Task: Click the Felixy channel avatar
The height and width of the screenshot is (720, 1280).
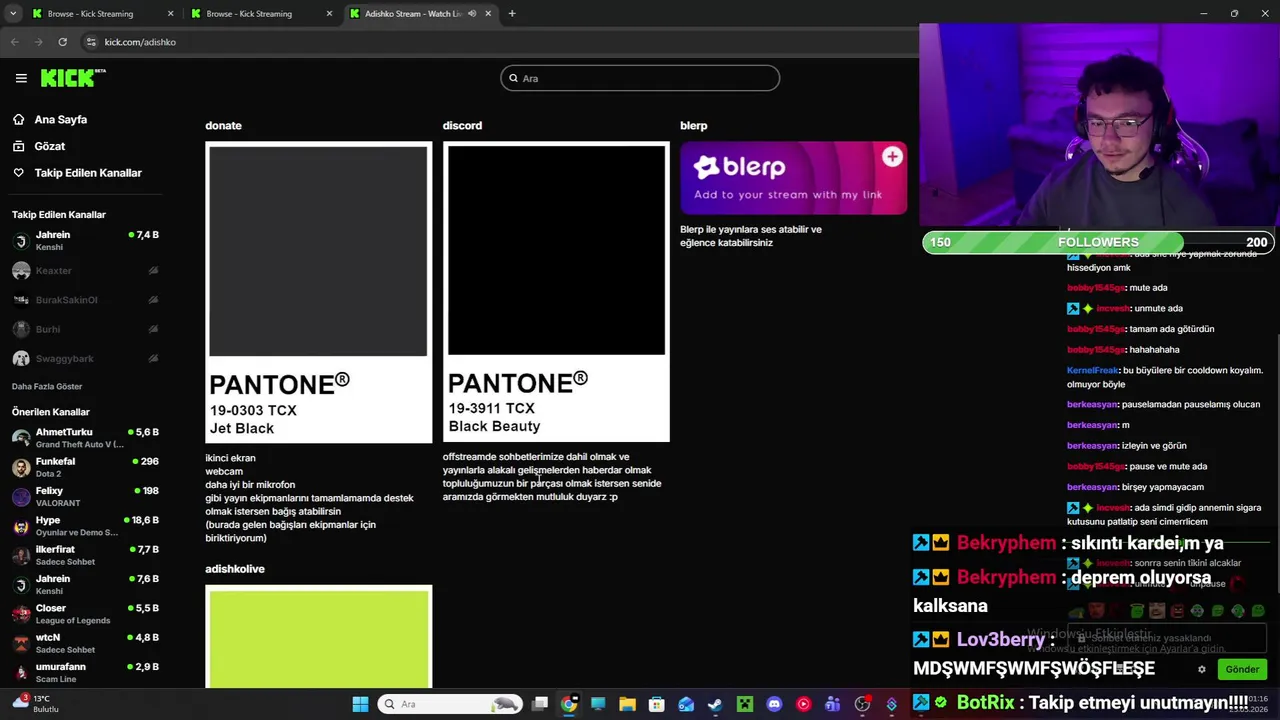Action: (21, 497)
